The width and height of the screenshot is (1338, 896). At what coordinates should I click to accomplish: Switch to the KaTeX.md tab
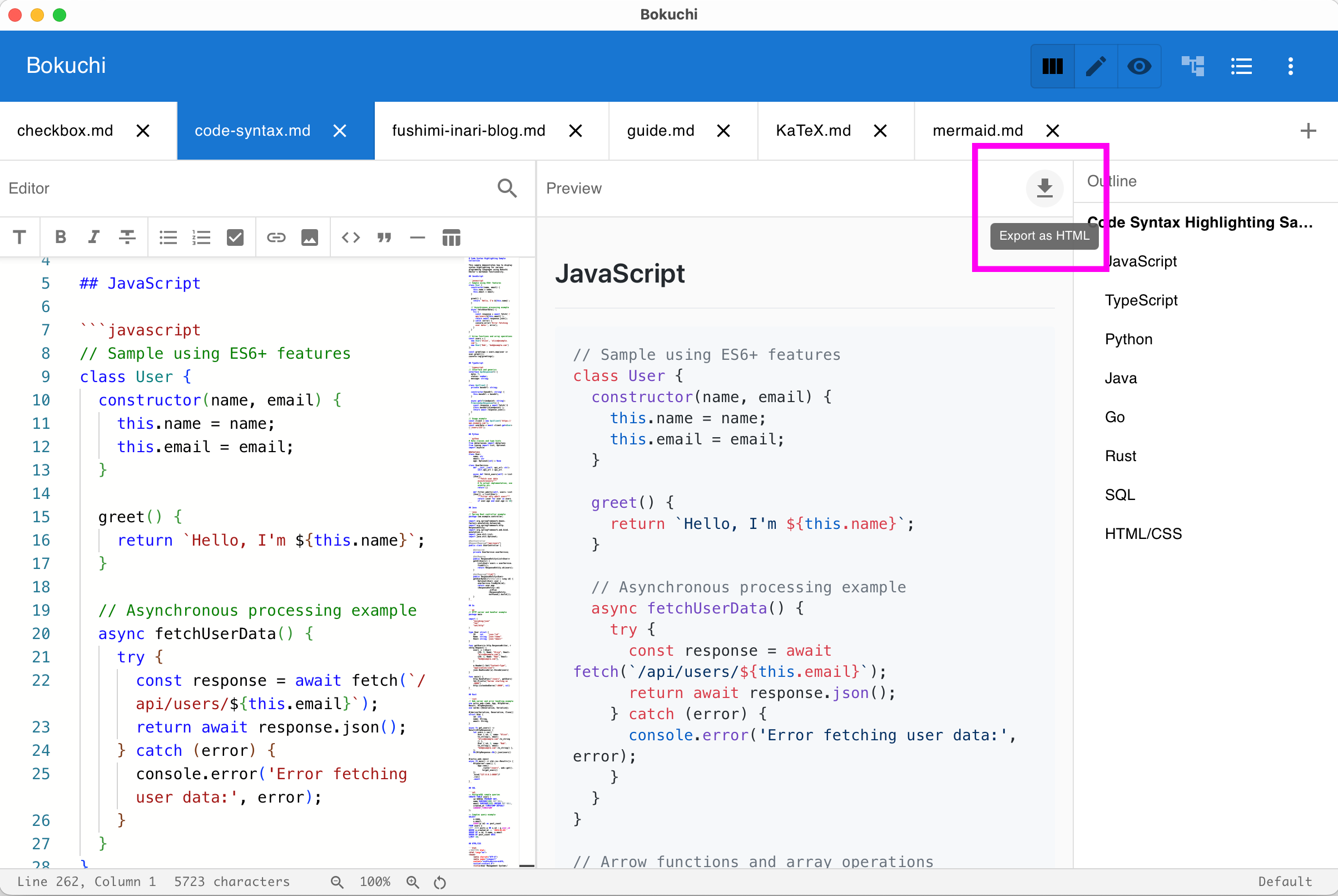coord(813,130)
